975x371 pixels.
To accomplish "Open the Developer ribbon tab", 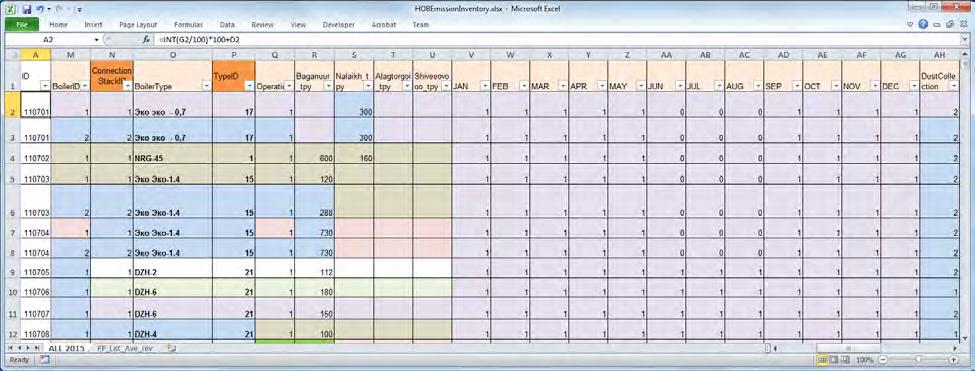I will 339,25.
